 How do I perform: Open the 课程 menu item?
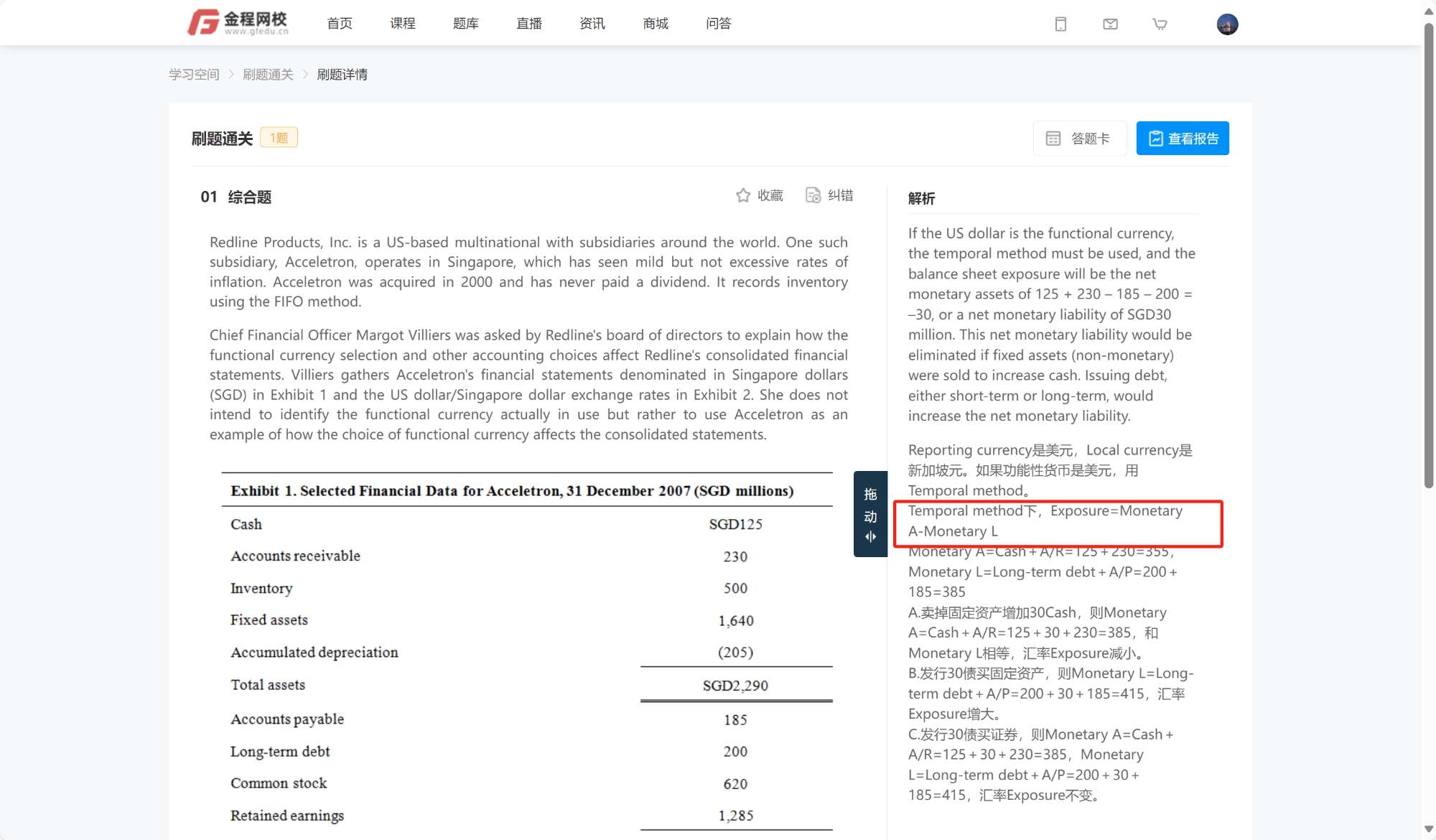tap(403, 24)
